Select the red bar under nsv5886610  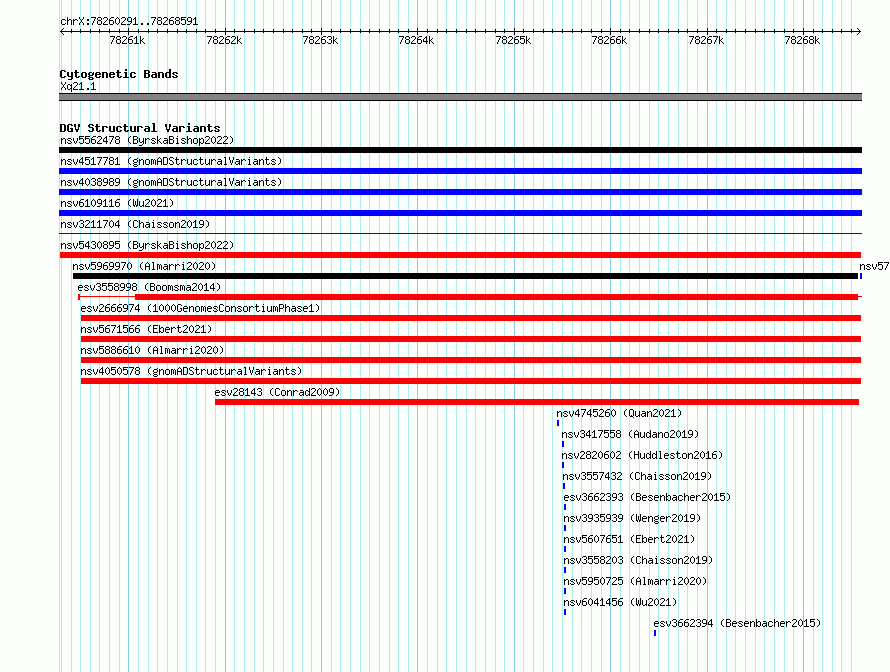pyautogui.click(x=471, y=360)
